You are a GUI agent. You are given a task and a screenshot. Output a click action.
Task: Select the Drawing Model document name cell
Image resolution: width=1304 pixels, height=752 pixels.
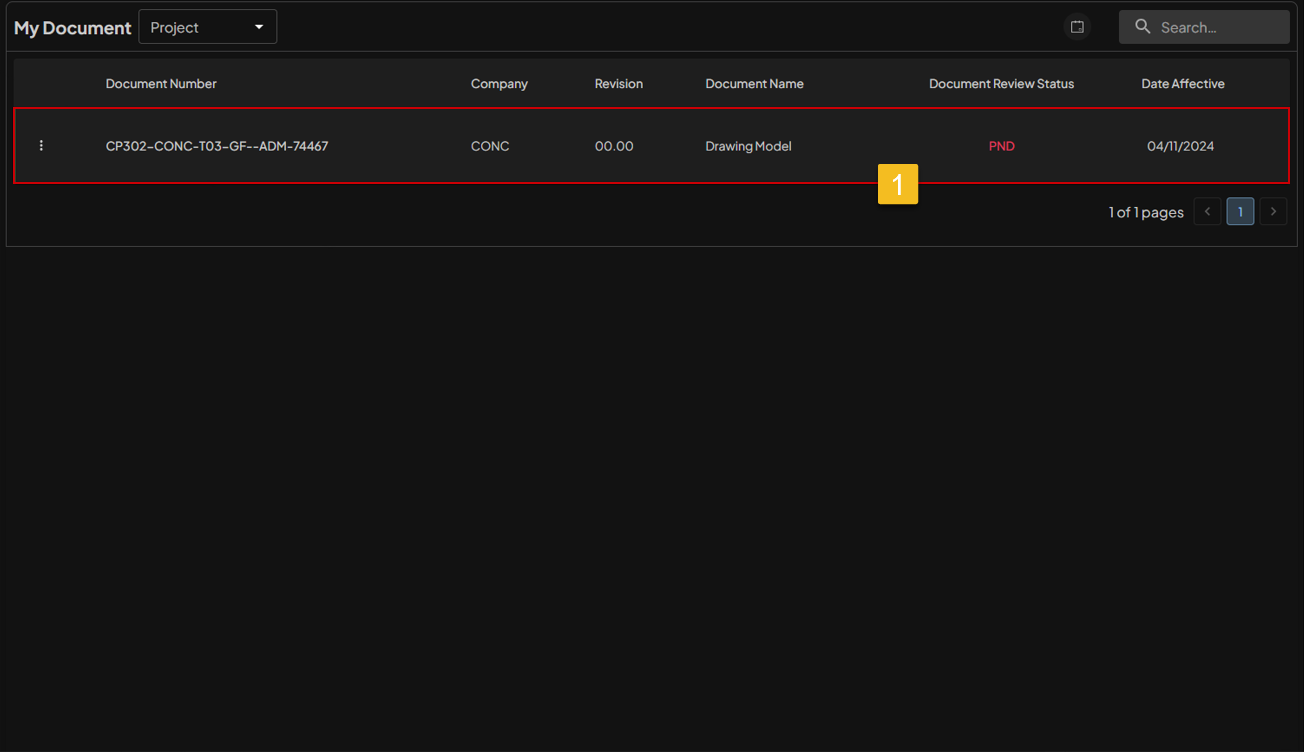(x=748, y=146)
